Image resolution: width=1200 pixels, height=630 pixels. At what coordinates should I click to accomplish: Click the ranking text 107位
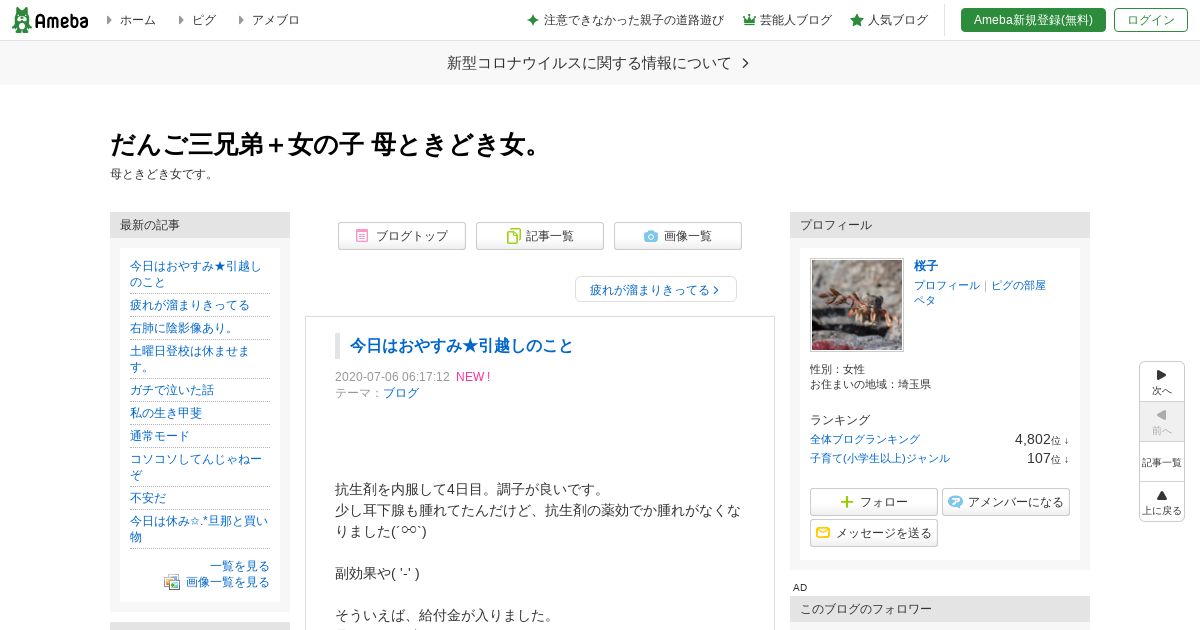tap(1047, 458)
